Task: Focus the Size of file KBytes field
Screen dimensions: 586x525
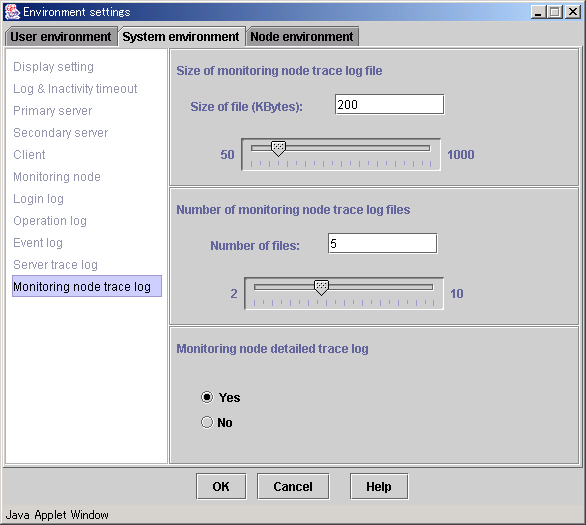Action: (x=389, y=105)
